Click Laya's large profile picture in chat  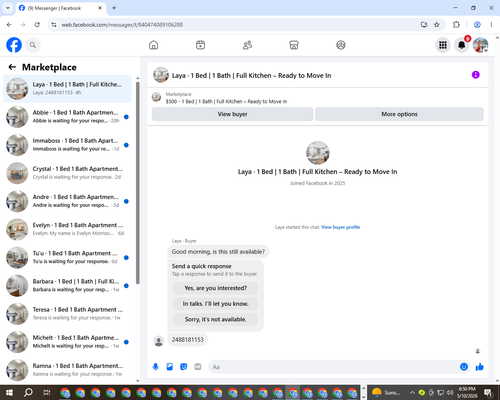point(318,153)
